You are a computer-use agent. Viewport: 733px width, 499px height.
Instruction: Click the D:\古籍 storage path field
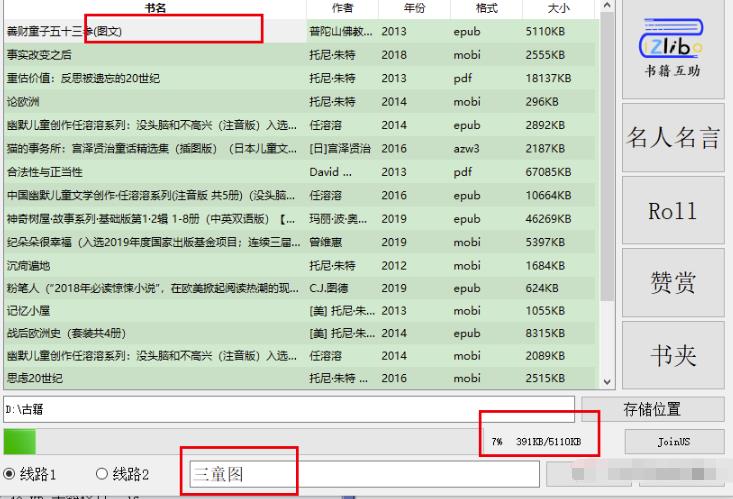288,409
